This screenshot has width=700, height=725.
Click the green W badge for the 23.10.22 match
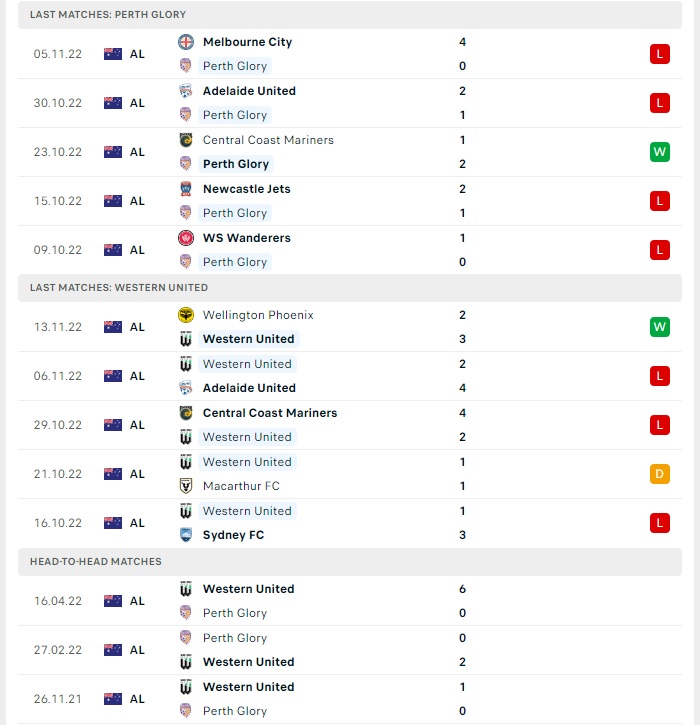click(660, 152)
